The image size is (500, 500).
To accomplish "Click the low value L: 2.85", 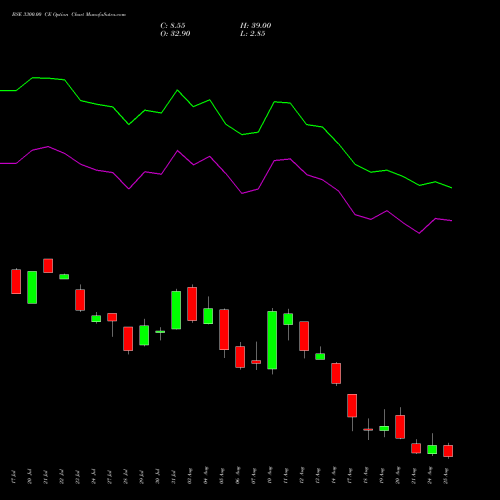I will click(x=253, y=34).
